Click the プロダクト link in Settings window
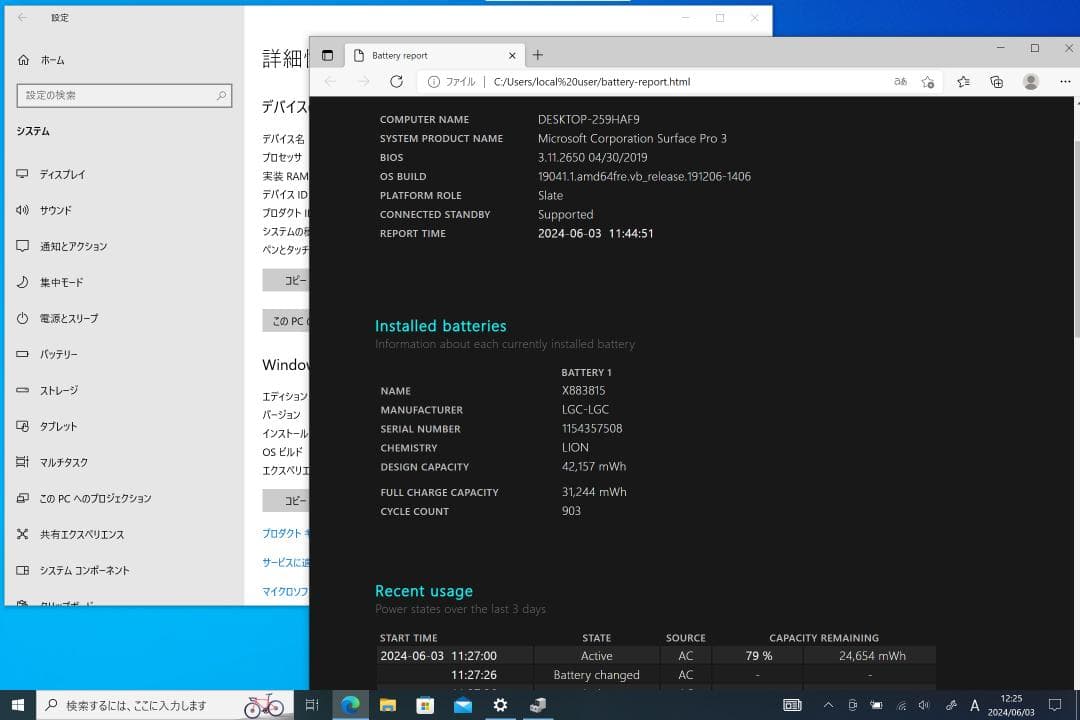 (286, 533)
